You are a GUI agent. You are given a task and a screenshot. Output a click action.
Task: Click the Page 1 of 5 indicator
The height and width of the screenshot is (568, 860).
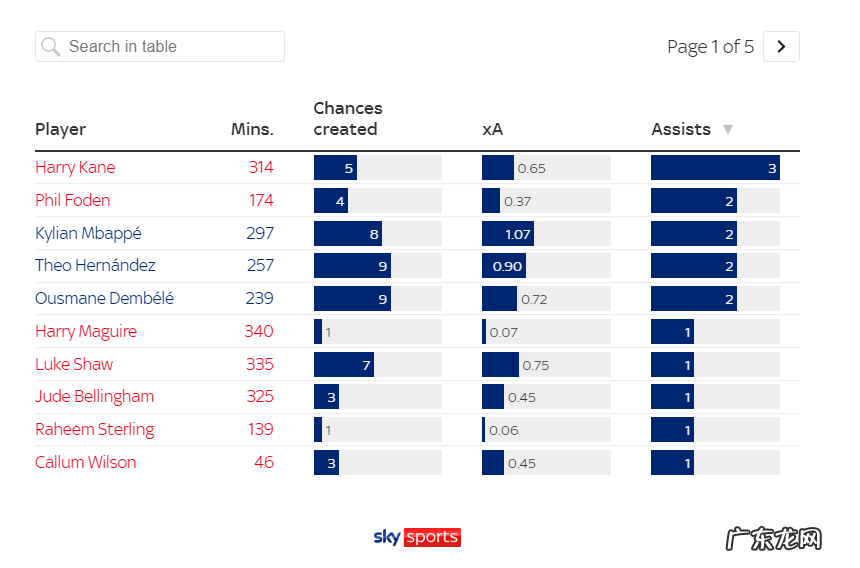click(710, 47)
